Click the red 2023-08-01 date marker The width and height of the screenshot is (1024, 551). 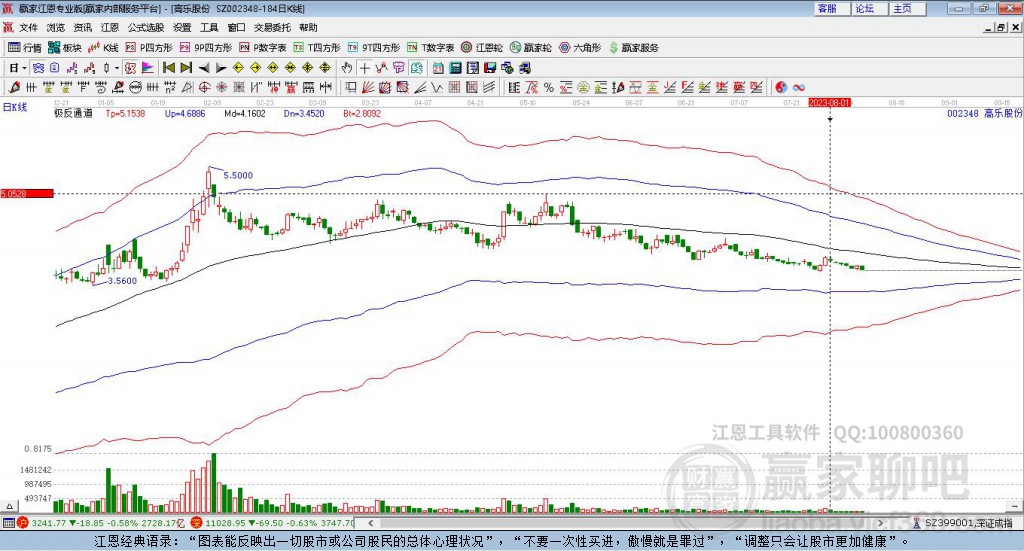pos(829,102)
